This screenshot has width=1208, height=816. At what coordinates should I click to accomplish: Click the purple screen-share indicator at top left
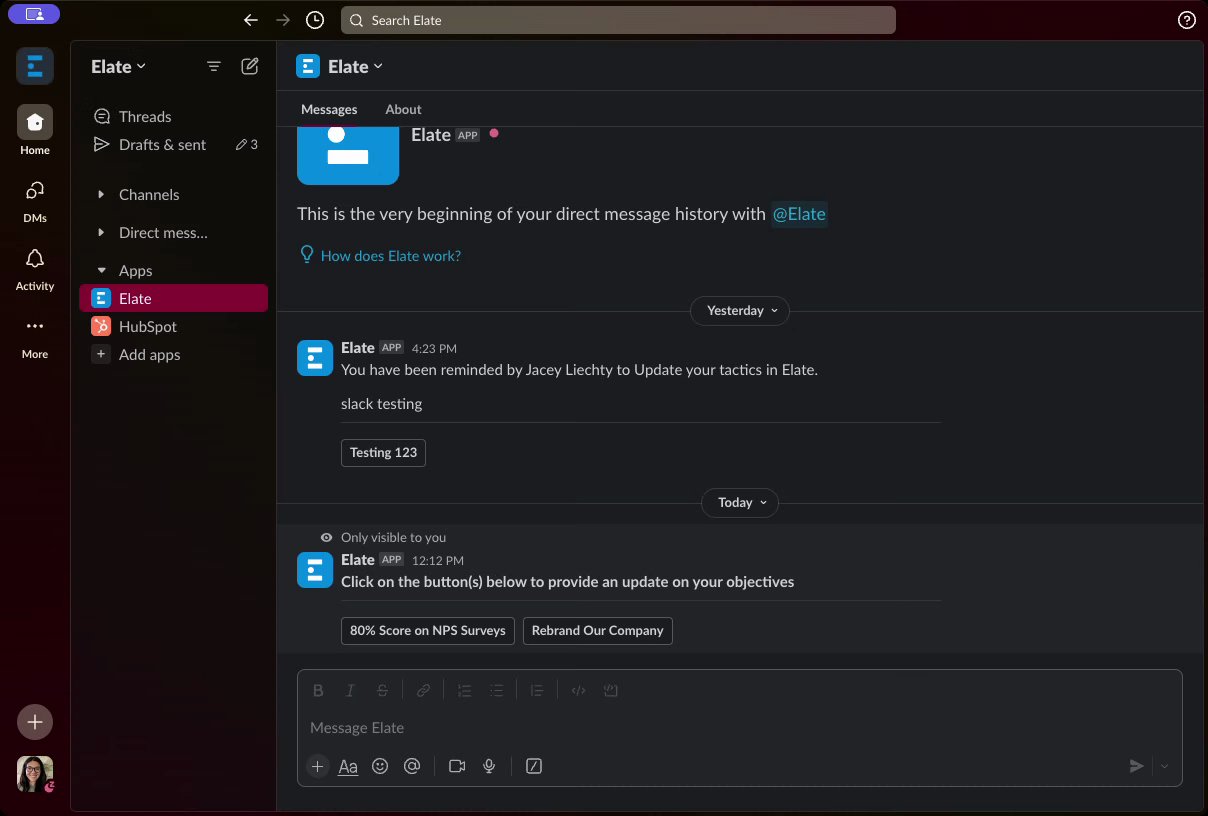coord(34,14)
